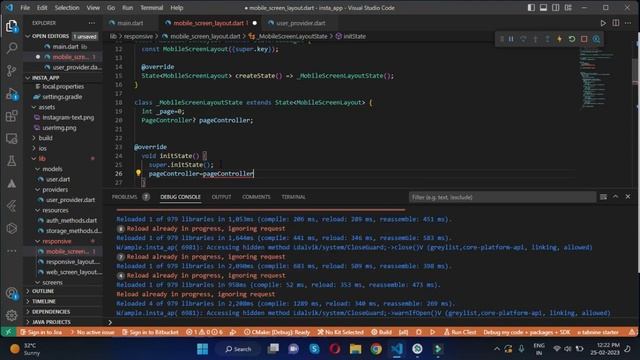Open Accounts icon in activity bar
This screenshot has width=640, height=360.
click(11, 293)
